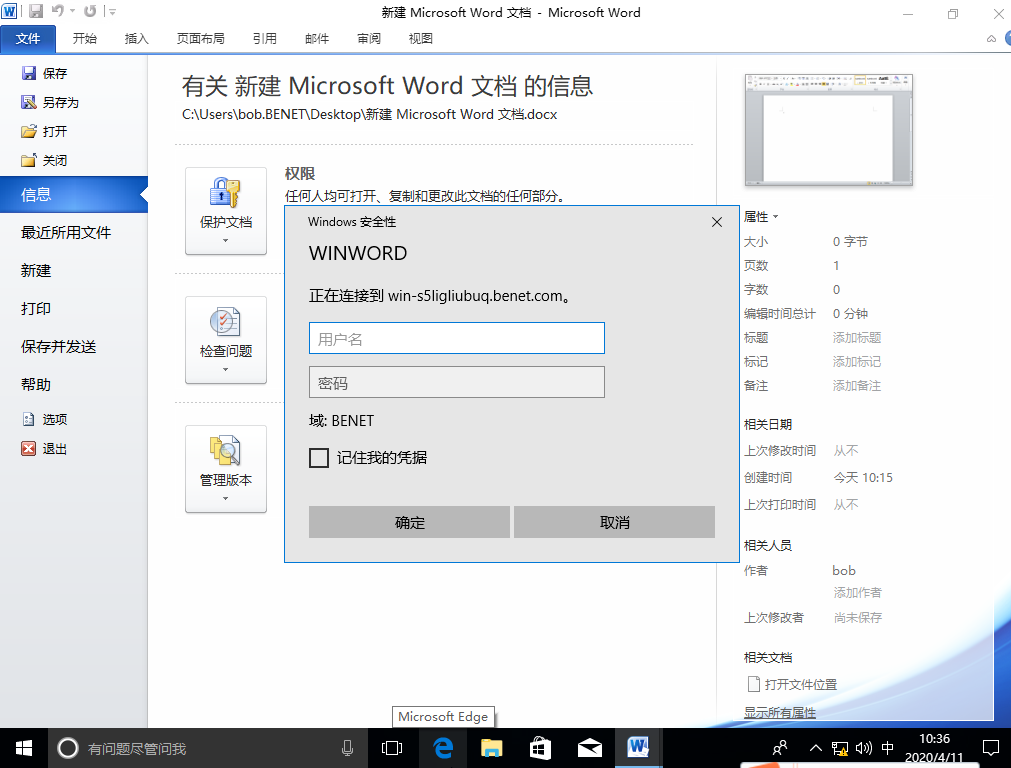Image resolution: width=1011 pixels, height=768 pixels.
Task: Close the Windows 安全性 dialog
Action: 716,222
